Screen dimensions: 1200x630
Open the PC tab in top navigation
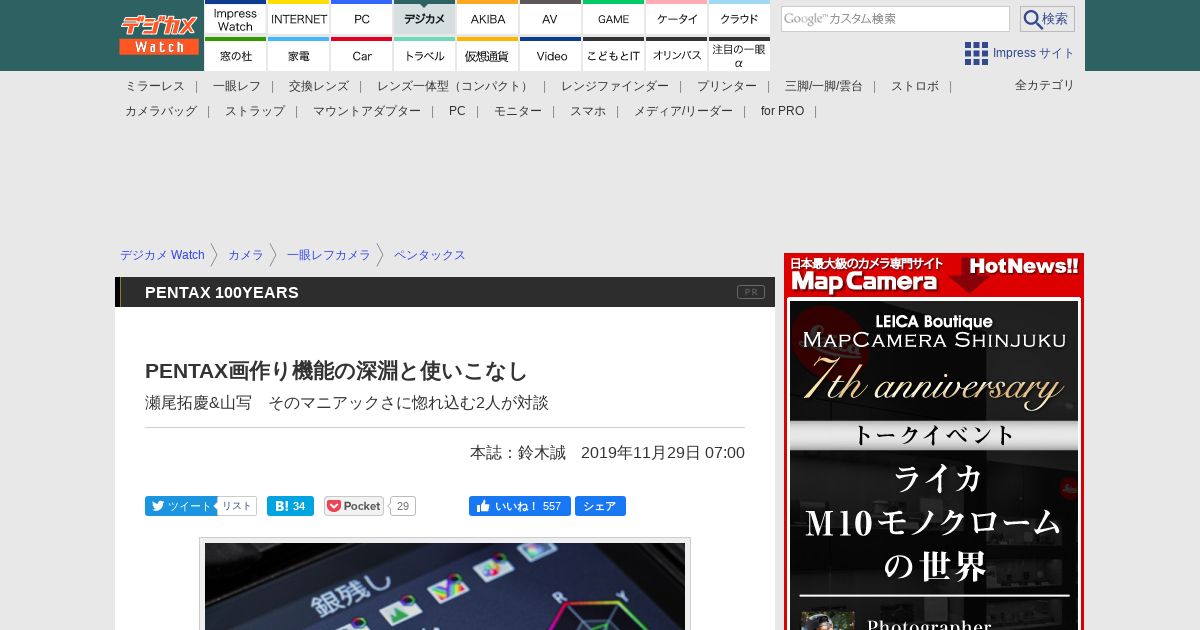point(362,18)
